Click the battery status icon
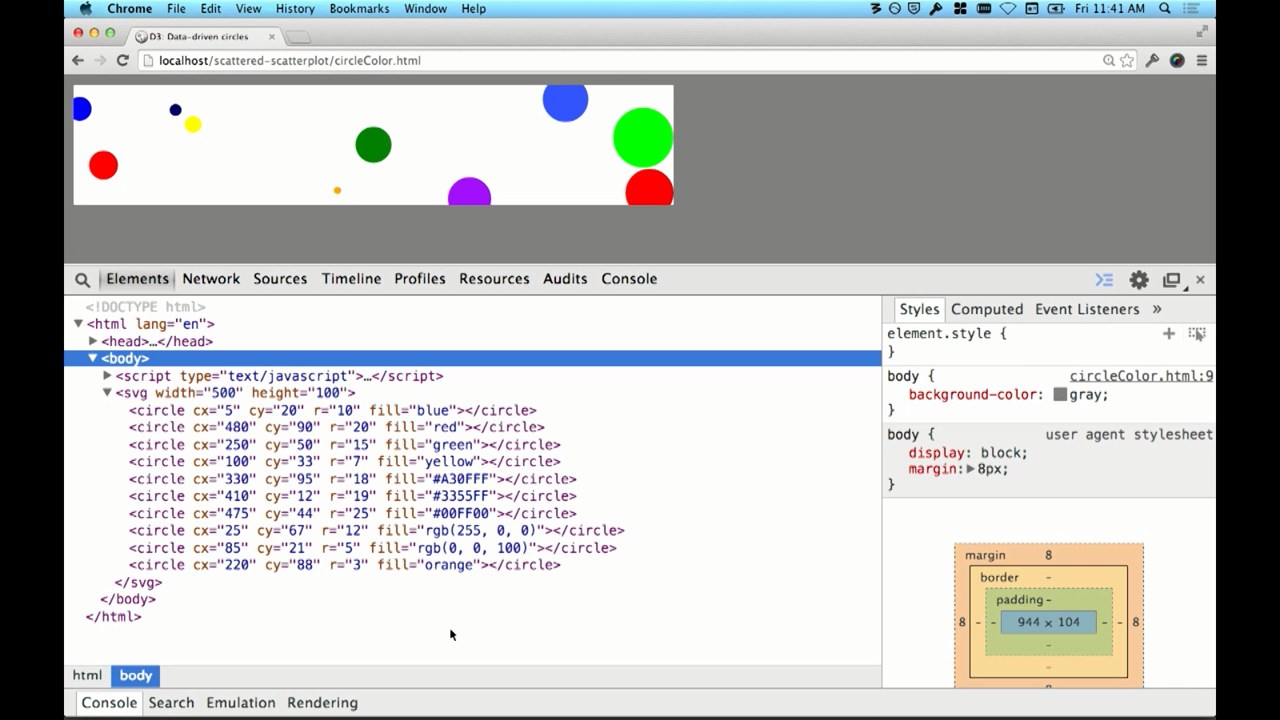Image resolution: width=1280 pixels, height=720 pixels. tap(1054, 8)
